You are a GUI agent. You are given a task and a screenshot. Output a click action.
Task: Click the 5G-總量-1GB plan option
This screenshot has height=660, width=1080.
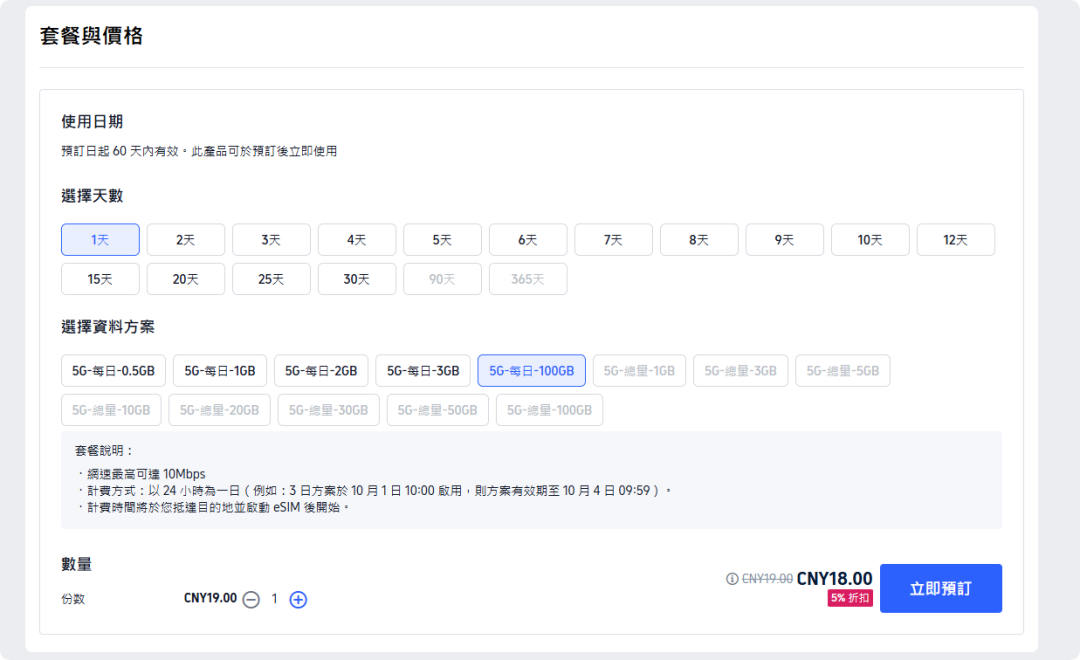(x=639, y=371)
